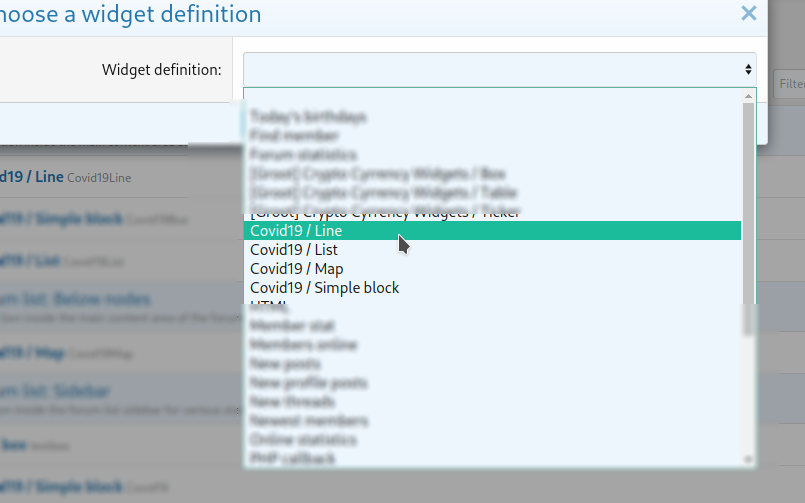The width and height of the screenshot is (805, 503).
Task: Click the dropdown list scroll-up arrow
Action: 747,96
